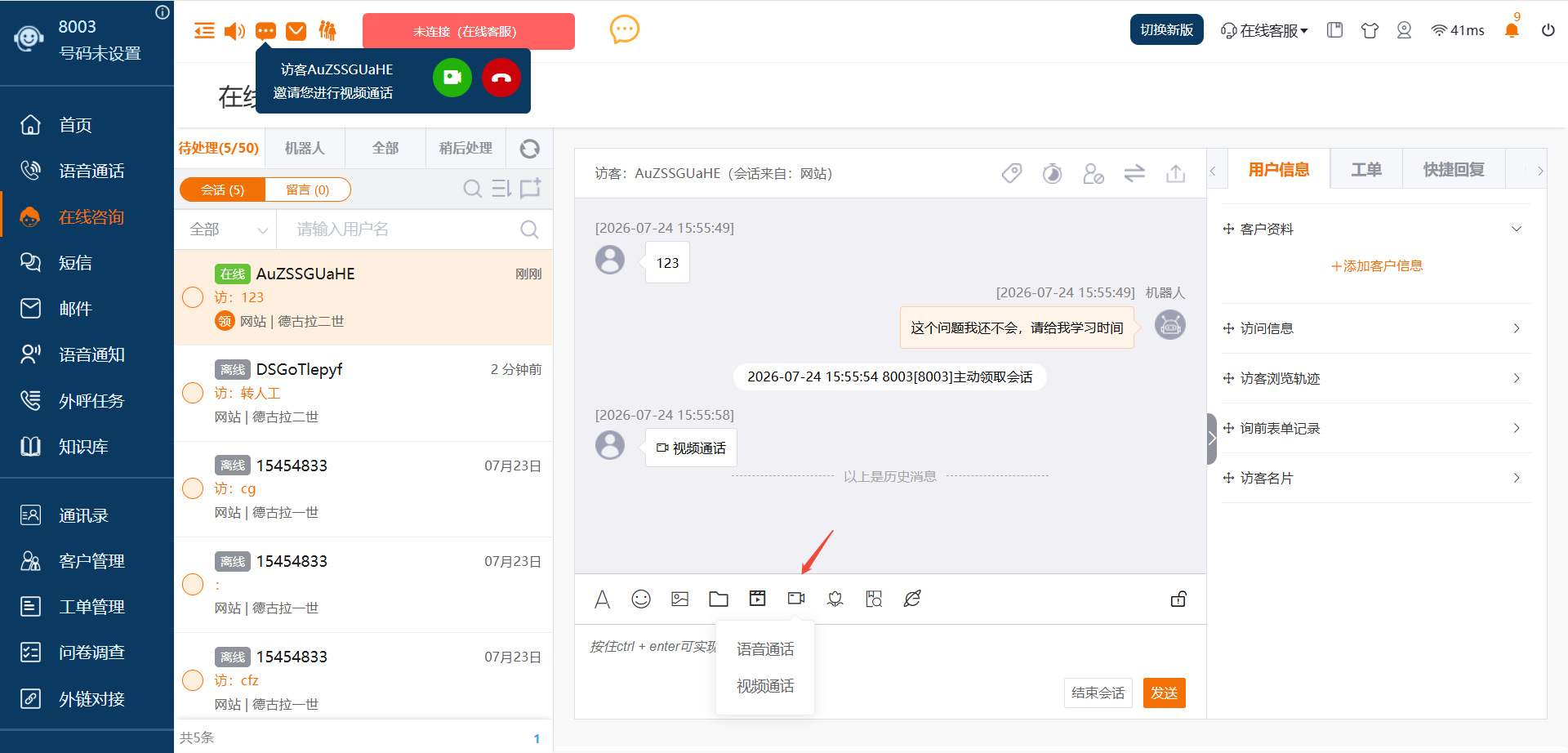The height and width of the screenshot is (753, 1568).
Task: Switch to the 全部 tab
Action: point(385,148)
